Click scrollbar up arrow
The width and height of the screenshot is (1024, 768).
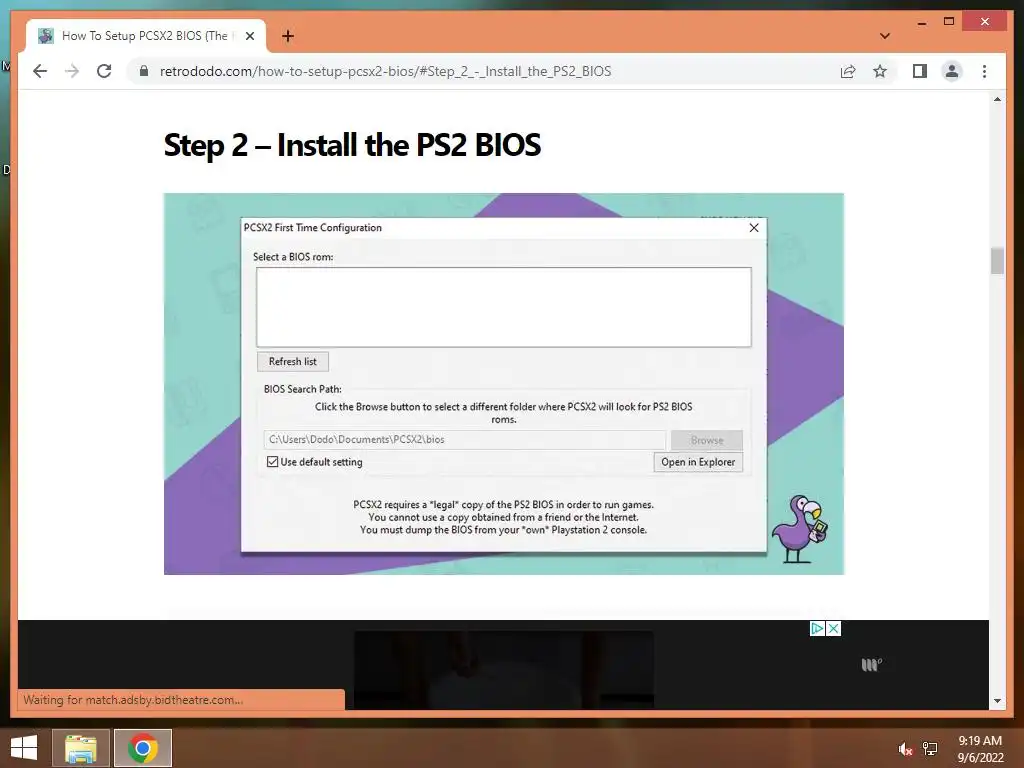pyautogui.click(x=997, y=99)
